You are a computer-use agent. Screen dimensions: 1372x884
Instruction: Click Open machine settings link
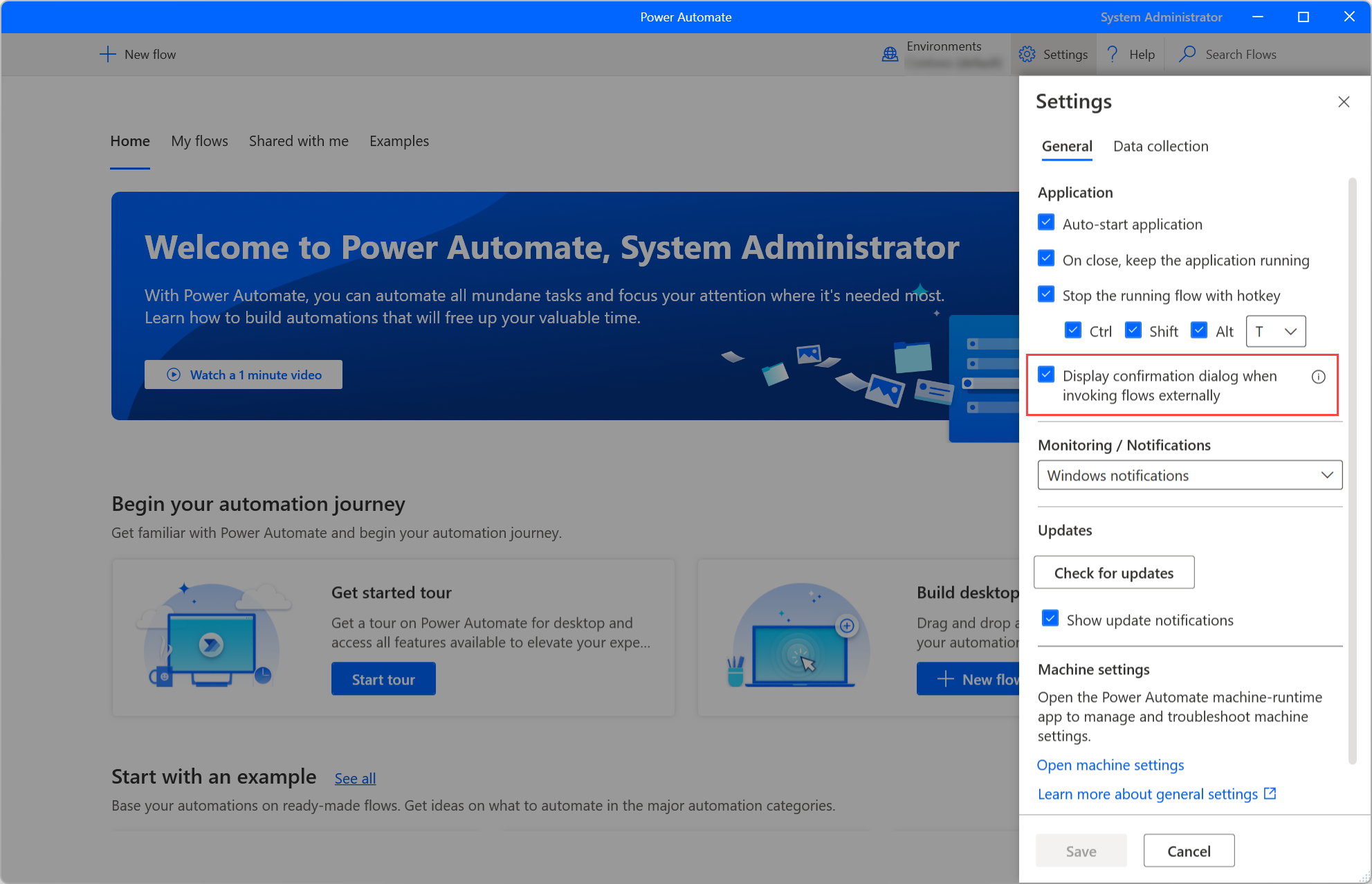1110,764
